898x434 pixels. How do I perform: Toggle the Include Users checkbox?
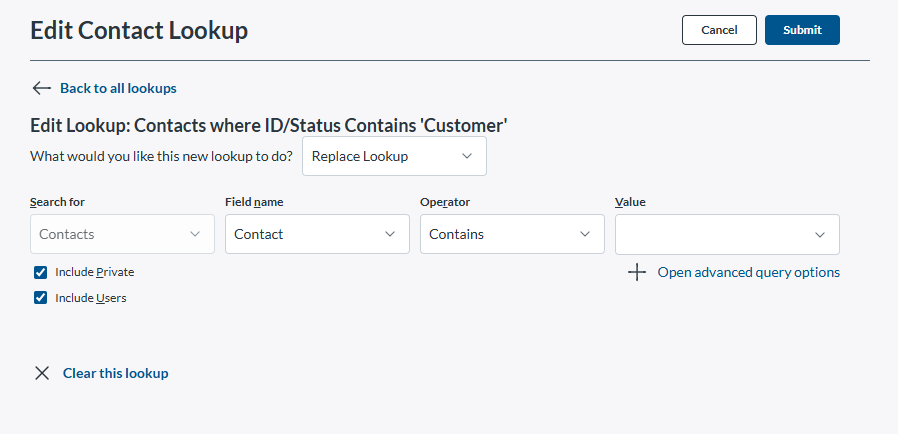(x=41, y=297)
